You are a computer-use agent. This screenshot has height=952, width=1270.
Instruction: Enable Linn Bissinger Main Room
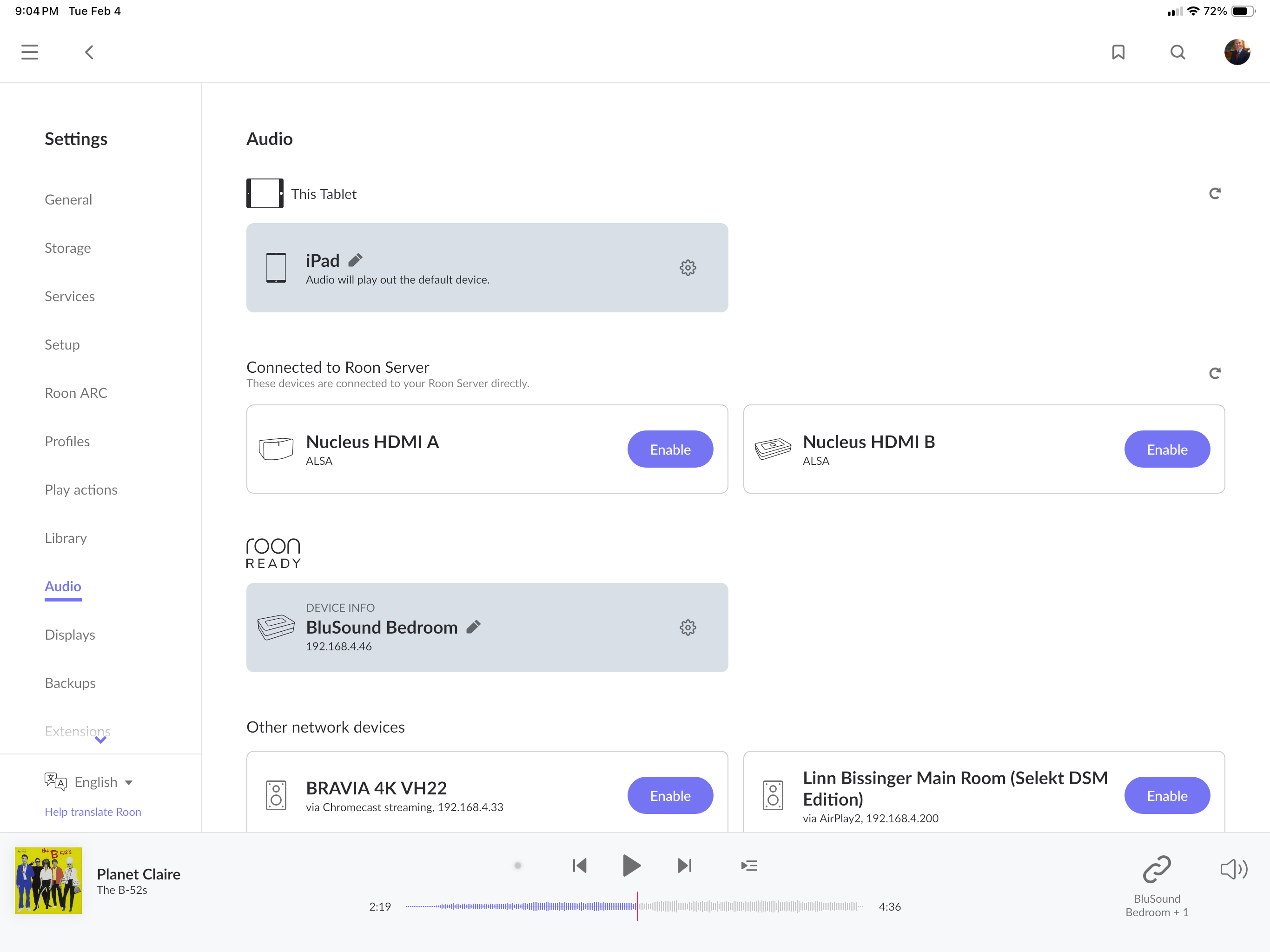1167,795
